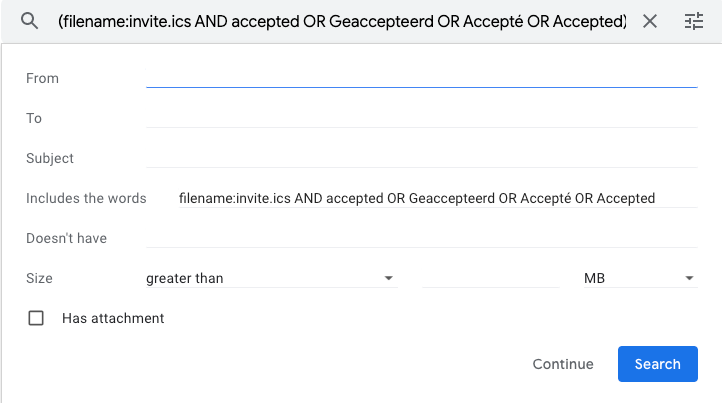Focus the "Doesn't have" input field
722x403 pixels.
pyautogui.click(x=421, y=238)
